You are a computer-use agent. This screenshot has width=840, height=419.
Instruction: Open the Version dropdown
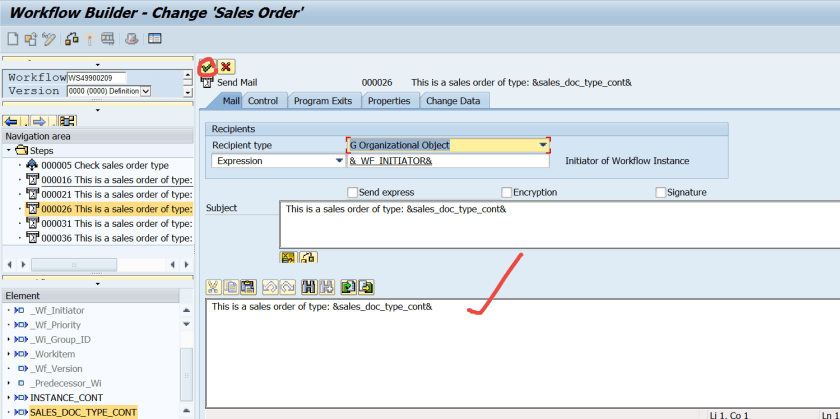(x=146, y=91)
